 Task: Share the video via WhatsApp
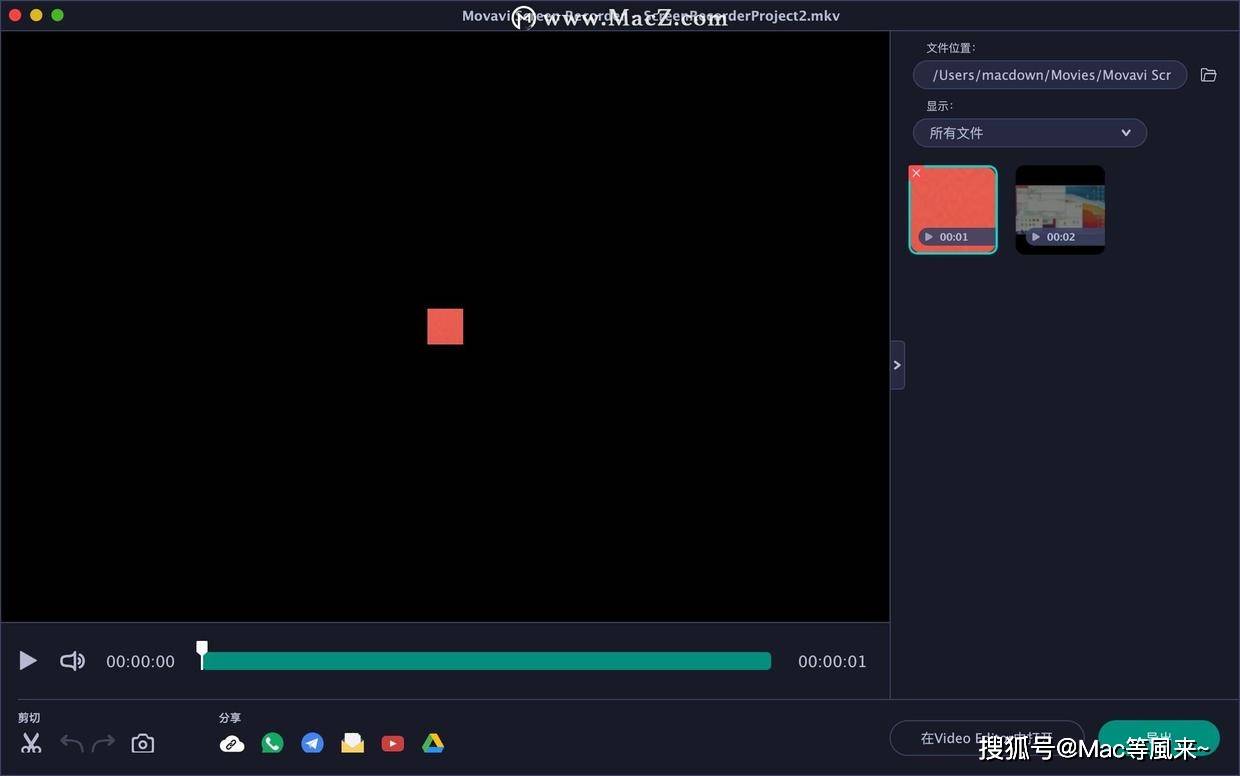(x=272, y=743)
